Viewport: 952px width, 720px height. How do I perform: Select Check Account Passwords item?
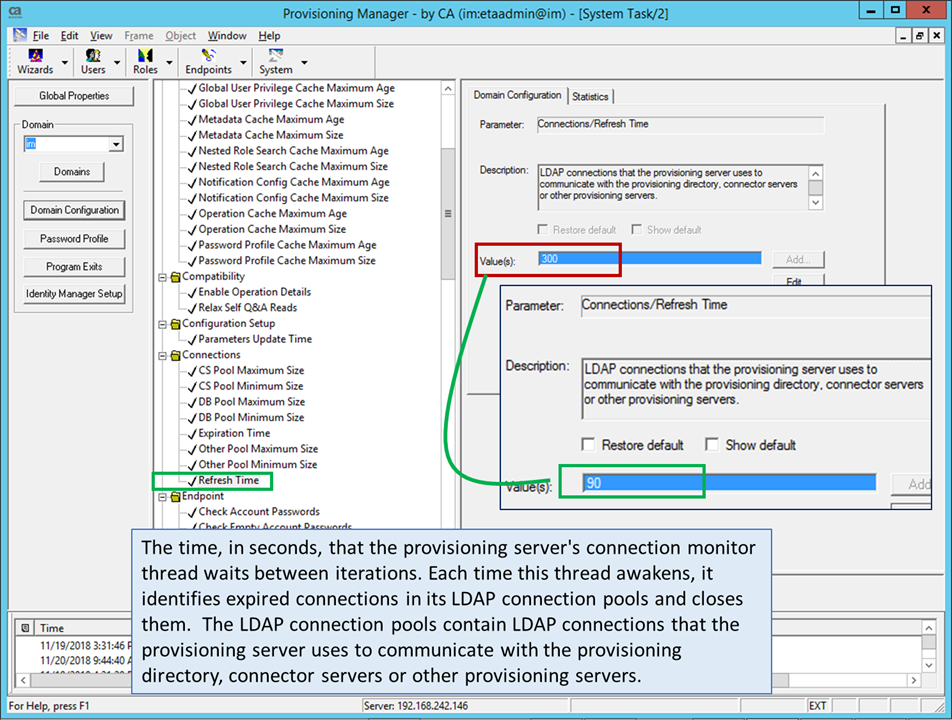[259, 512]
